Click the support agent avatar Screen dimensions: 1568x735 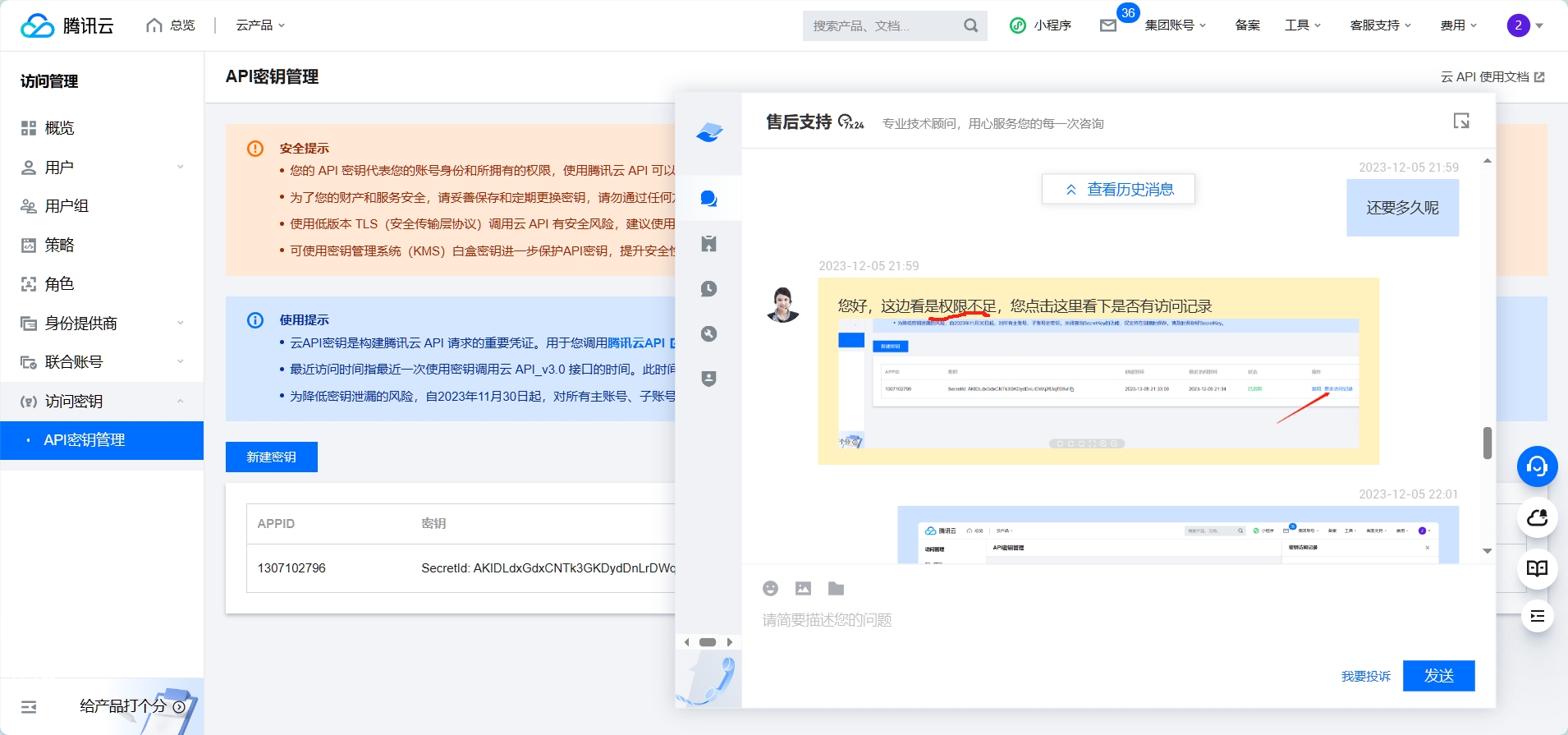click(x=782, y=305)
